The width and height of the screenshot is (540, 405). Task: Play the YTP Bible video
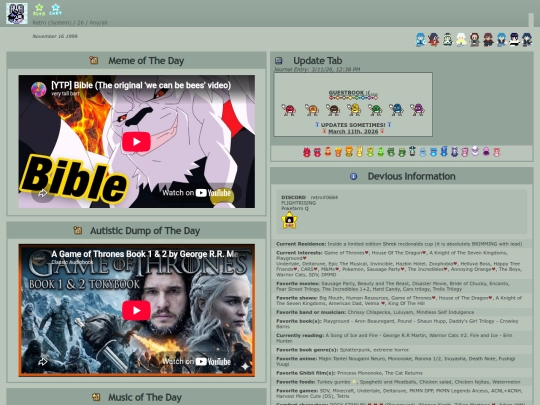[136, 142]
